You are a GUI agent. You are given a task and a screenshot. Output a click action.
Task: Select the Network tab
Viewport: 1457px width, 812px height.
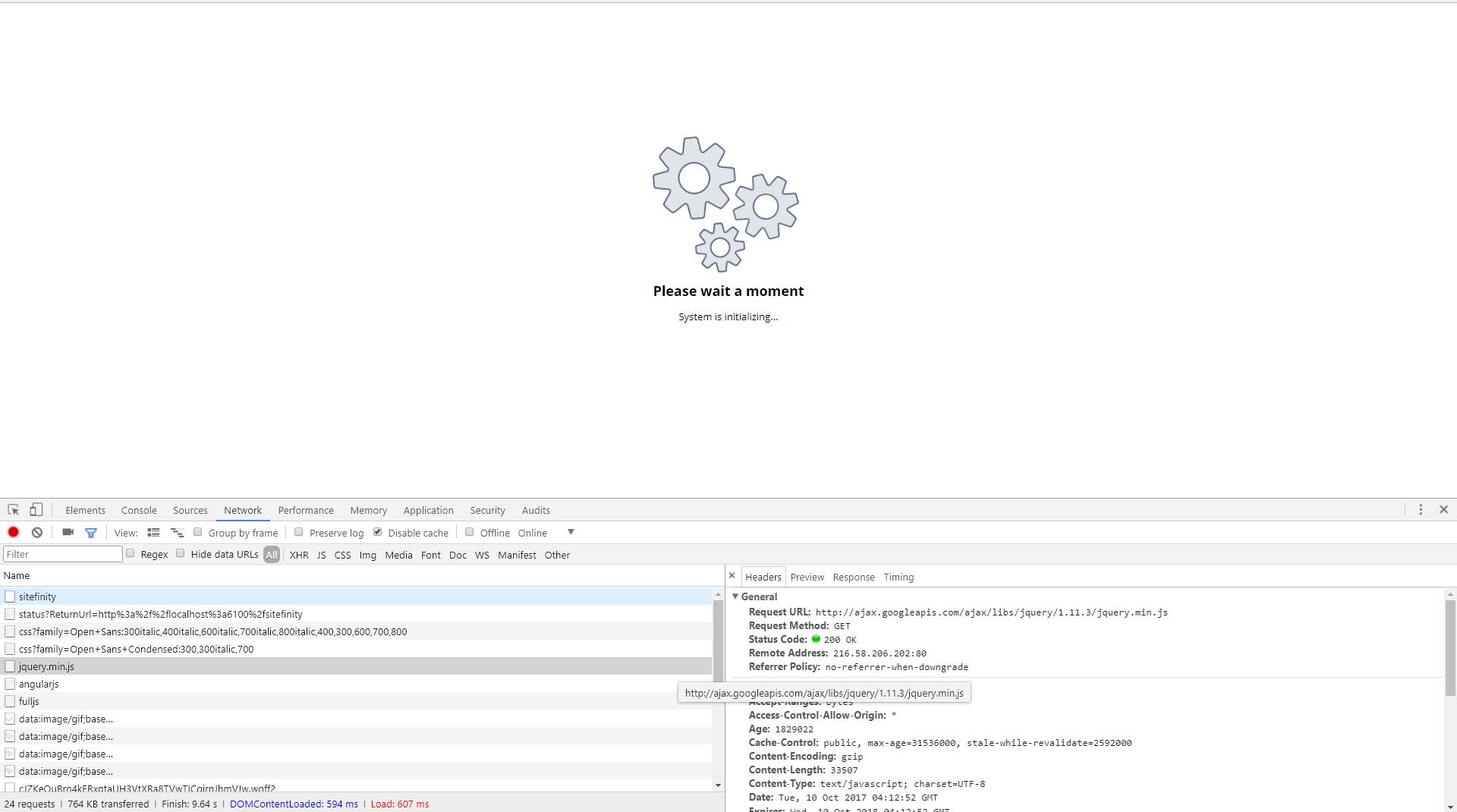(243, 510)
